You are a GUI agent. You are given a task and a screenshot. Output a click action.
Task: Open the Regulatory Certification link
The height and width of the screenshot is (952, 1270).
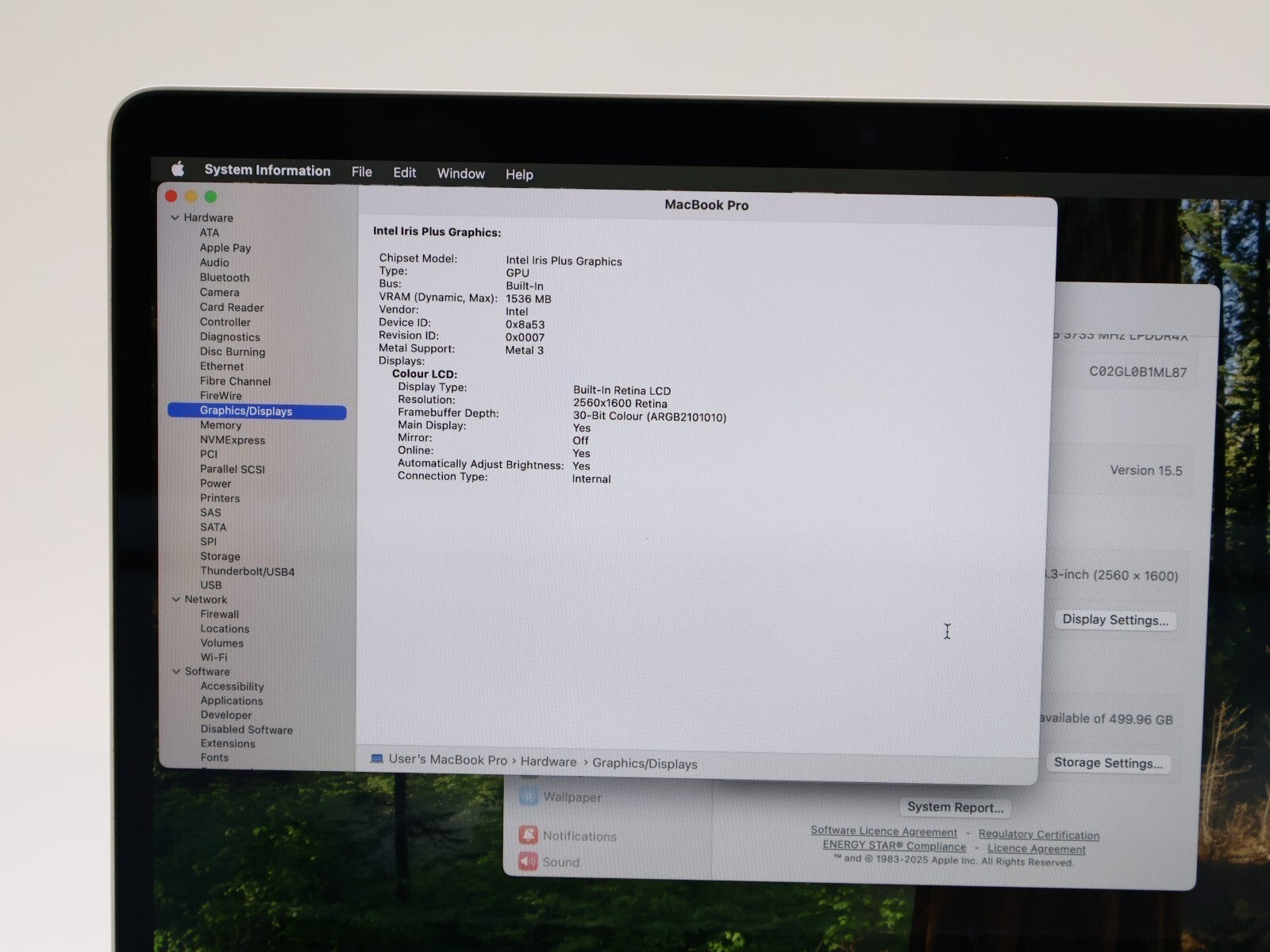click(x=1039, y=835)
